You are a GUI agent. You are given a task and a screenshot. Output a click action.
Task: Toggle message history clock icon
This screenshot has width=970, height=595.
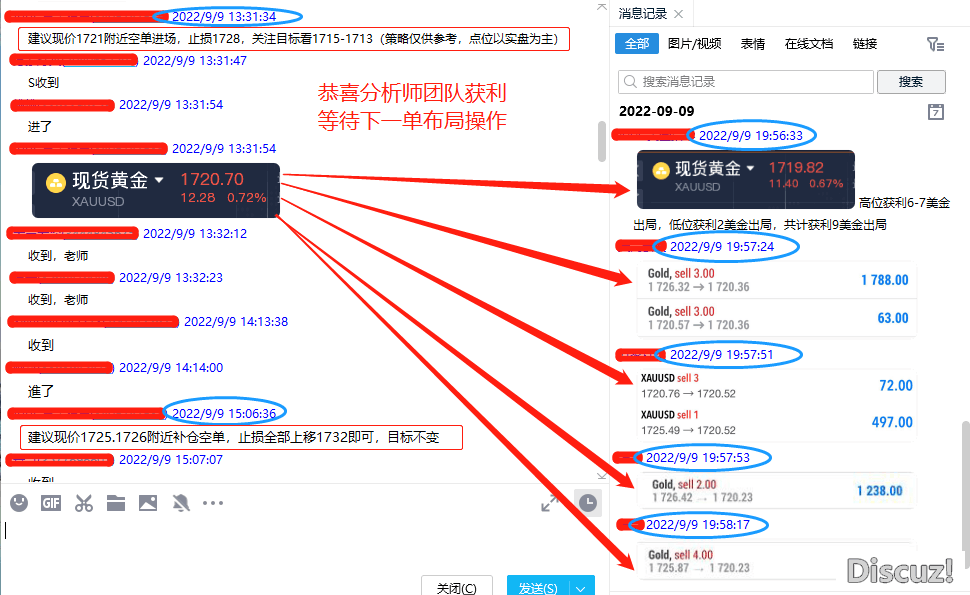point(588,503)
